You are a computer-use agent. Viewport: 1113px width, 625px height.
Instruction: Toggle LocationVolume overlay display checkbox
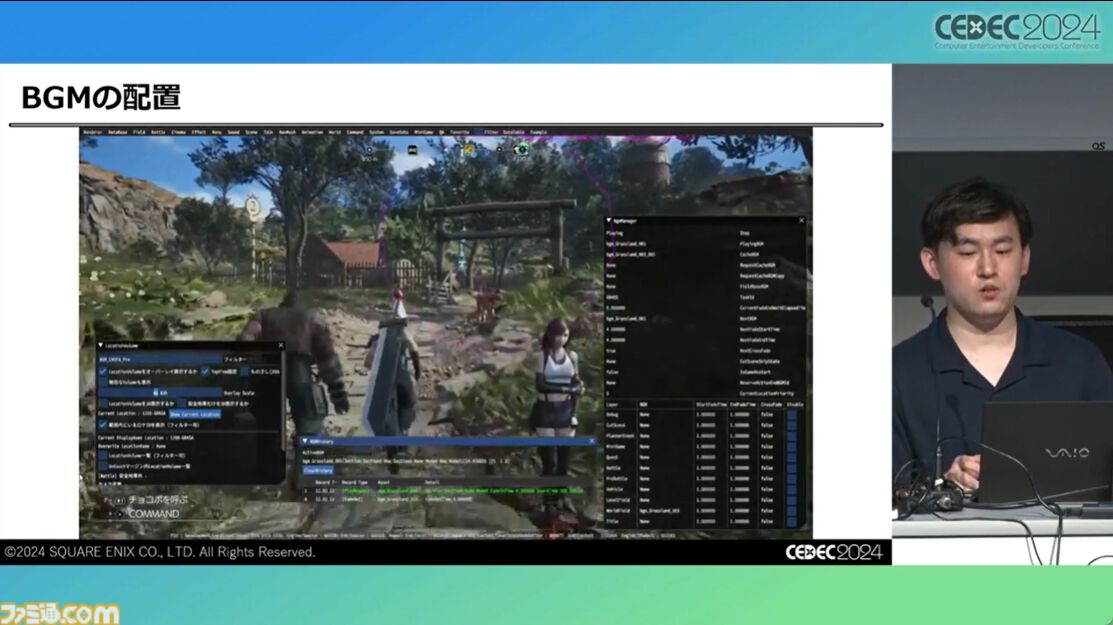tap(102, 372)
